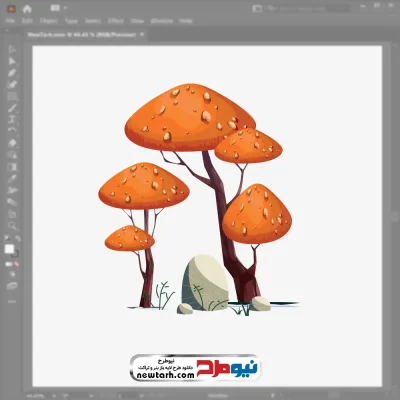Open the Select menu
400x400 pixels.
click(x=93, y=21)
